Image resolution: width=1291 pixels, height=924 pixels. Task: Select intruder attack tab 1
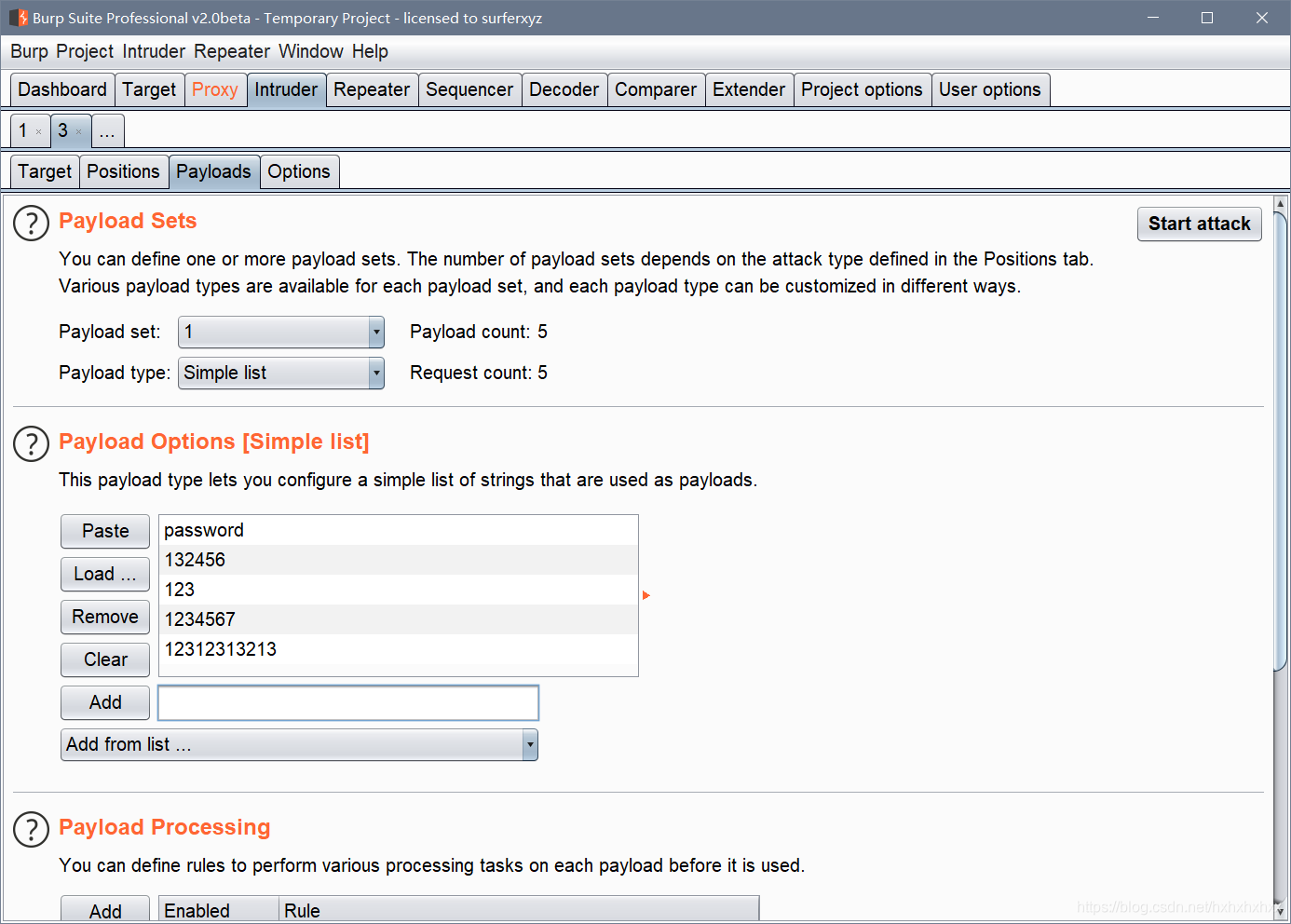(x=23, y=130)
